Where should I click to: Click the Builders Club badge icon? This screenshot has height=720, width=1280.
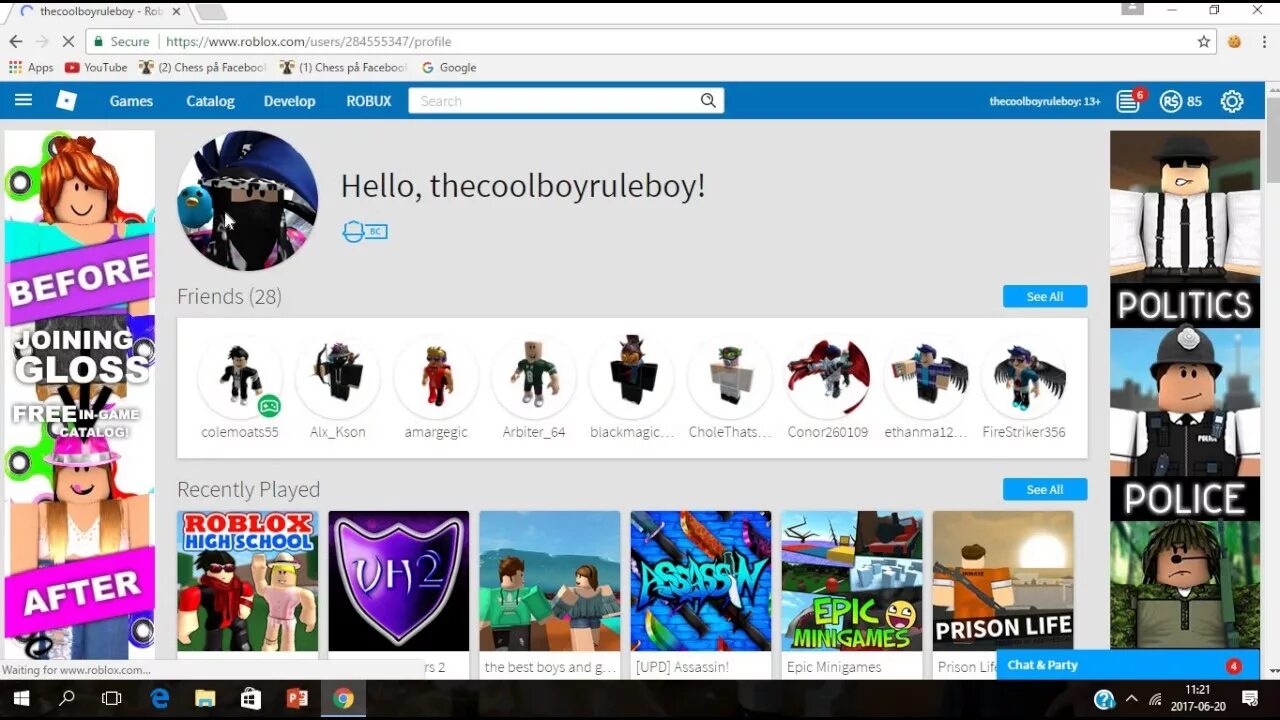(364, 232)
